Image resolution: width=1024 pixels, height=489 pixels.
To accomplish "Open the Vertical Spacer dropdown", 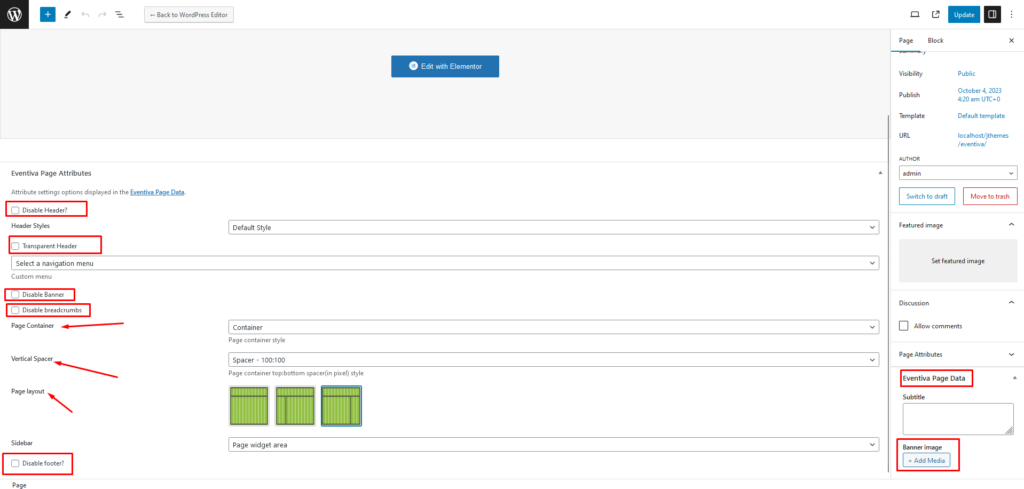I will (554, 360).
